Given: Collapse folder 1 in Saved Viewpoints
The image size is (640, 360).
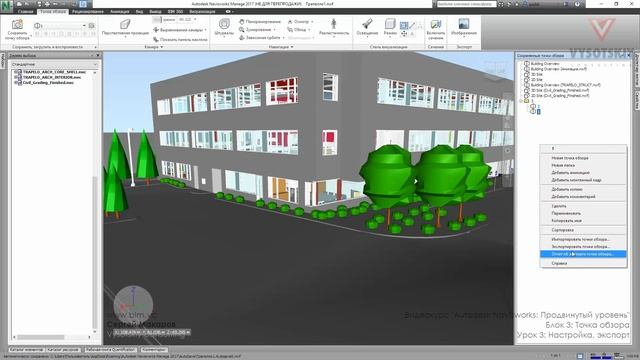Looking at the screenshot, I should coord(521,101).
